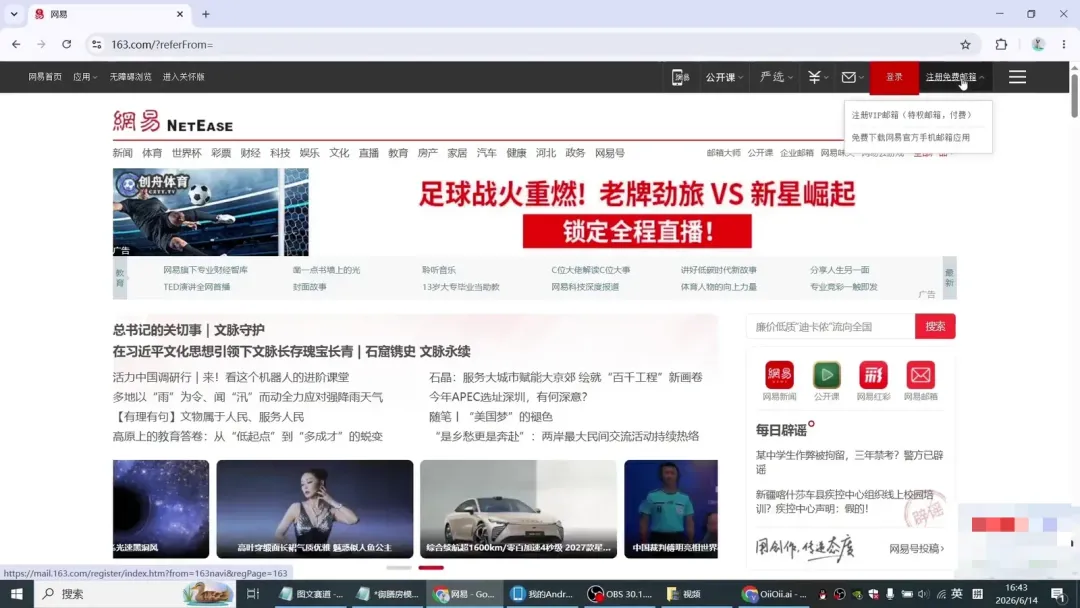The width and height of the screenshot is (1080, 608).
Task: Click the 创舟体育 football ad image
Action: (211, 212)
